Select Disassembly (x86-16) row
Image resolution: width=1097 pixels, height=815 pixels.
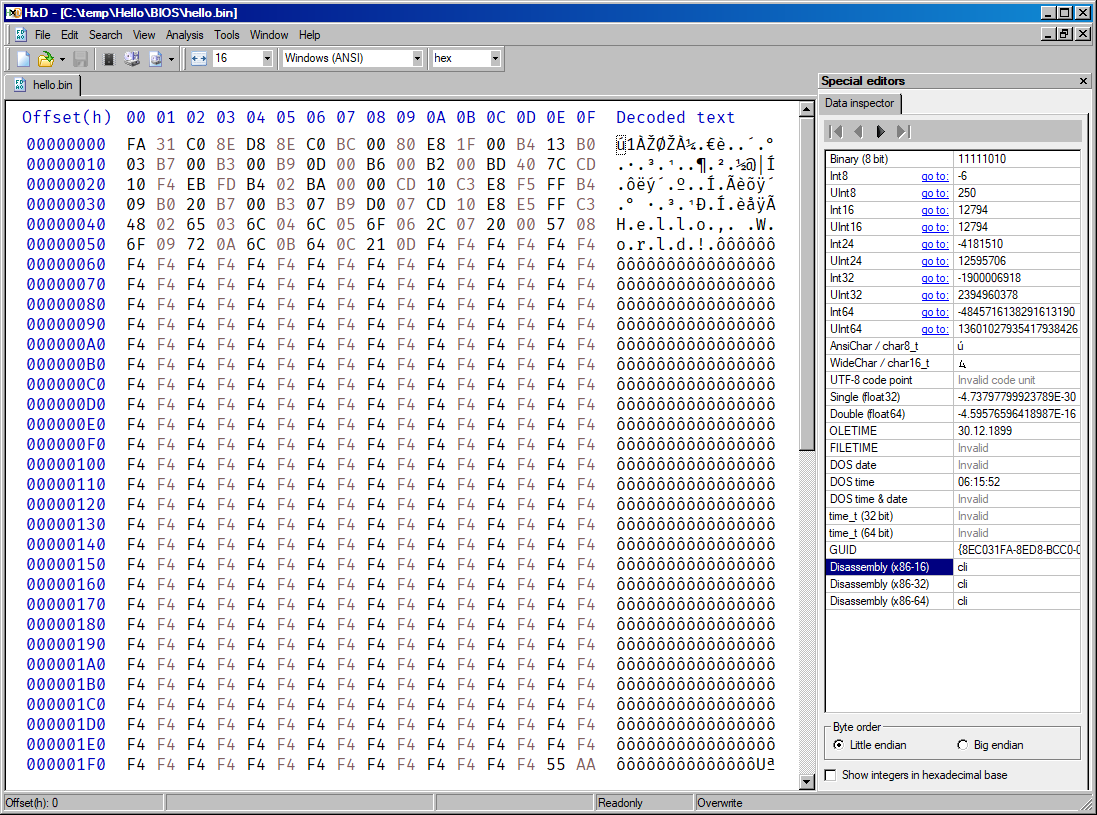pos(953,567)
